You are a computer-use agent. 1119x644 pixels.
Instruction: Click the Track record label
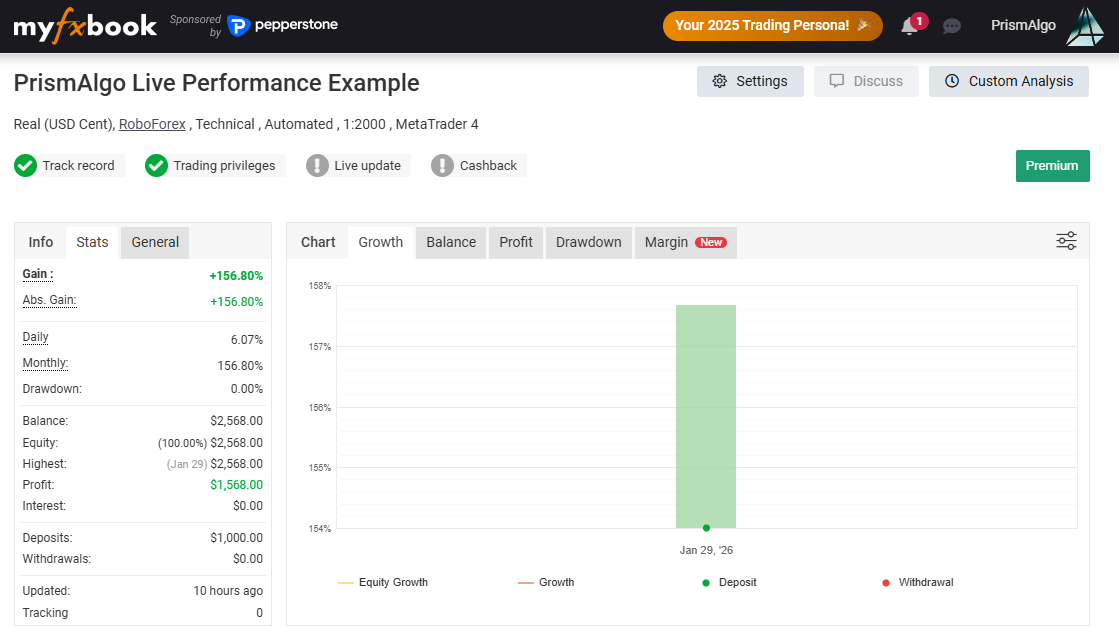(x=79, y=166)
